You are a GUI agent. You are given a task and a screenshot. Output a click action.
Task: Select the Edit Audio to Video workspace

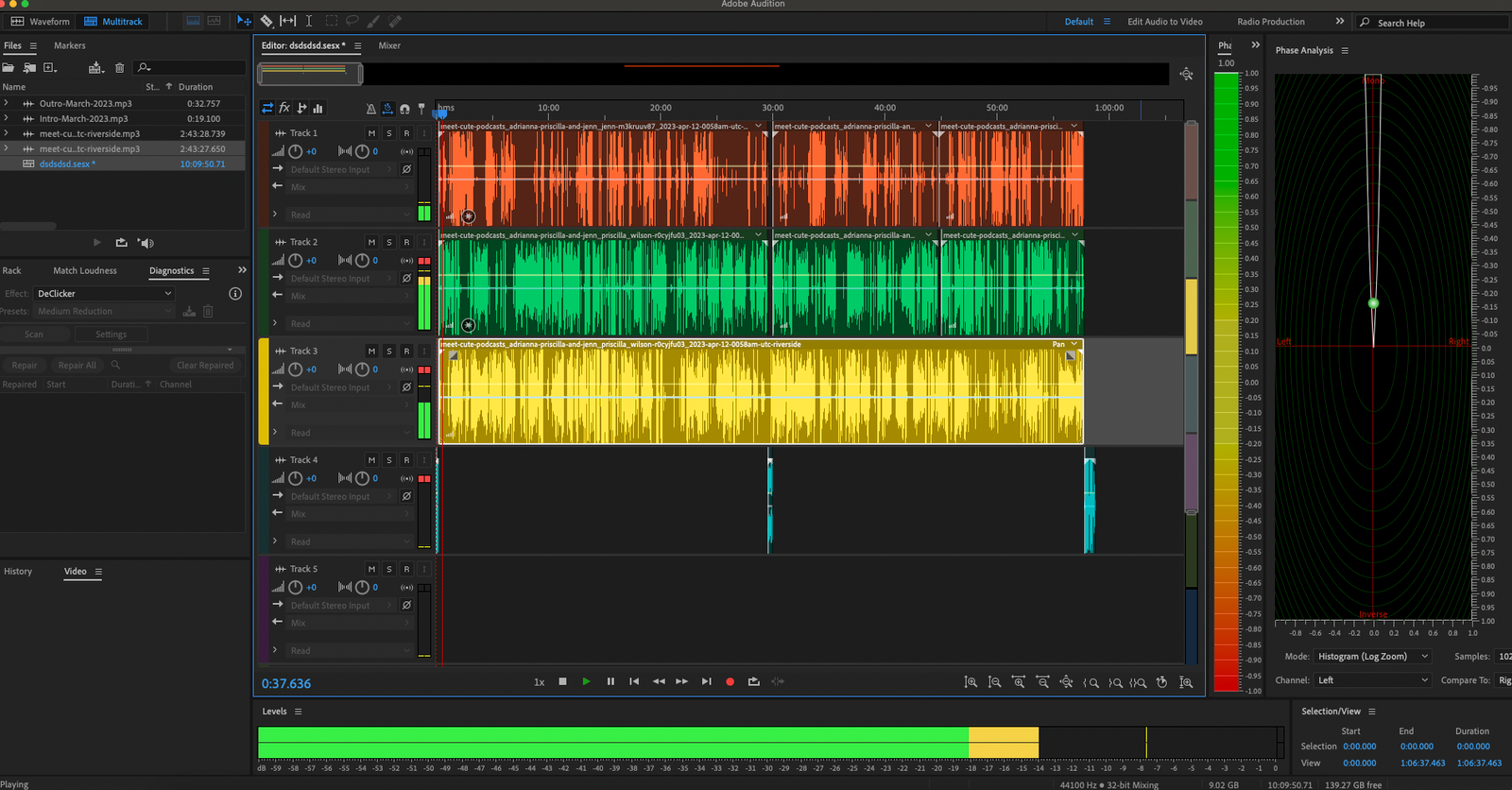coord(1165,22)
